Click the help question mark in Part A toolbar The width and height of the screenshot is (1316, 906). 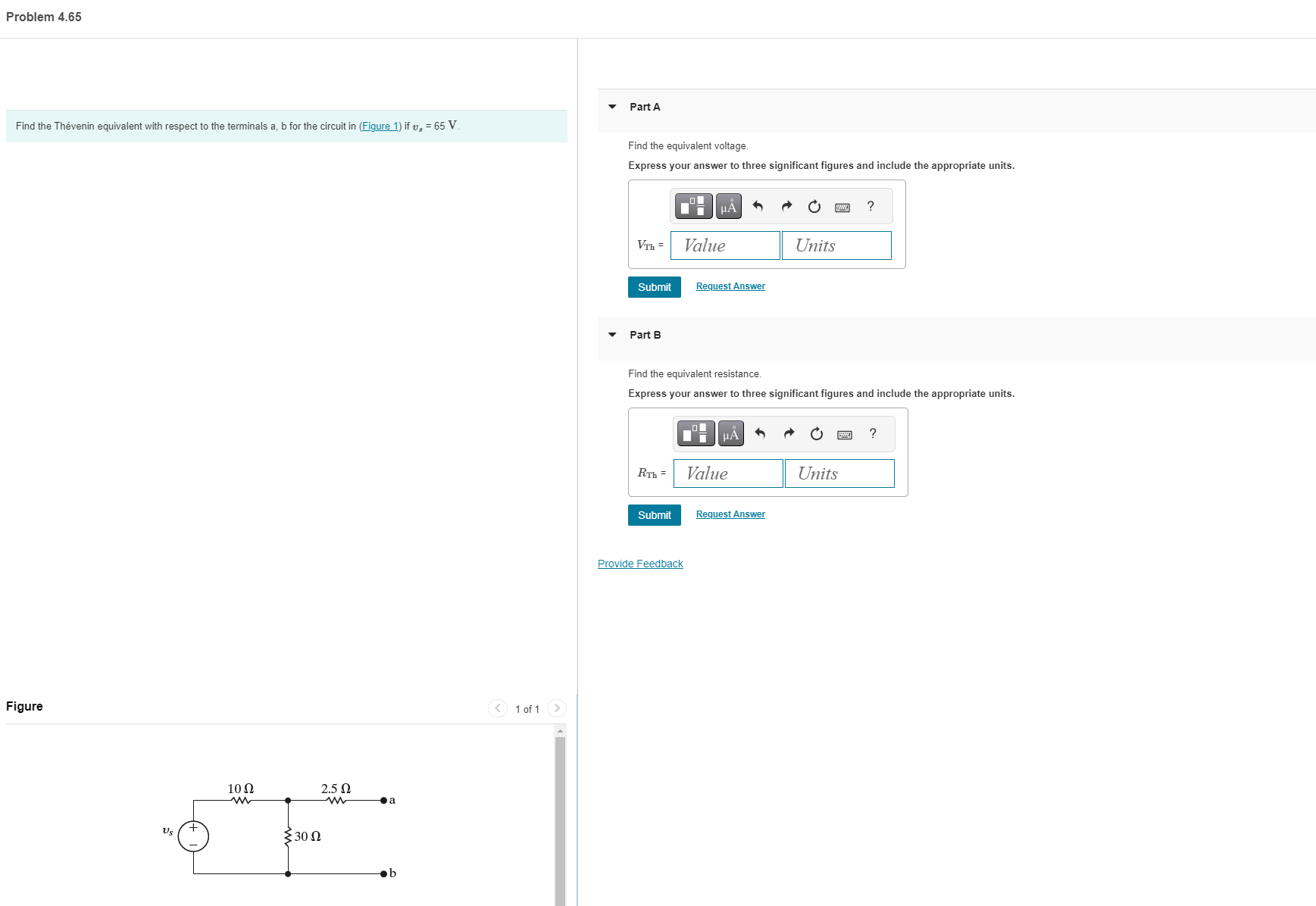click(x=870, y=207)
